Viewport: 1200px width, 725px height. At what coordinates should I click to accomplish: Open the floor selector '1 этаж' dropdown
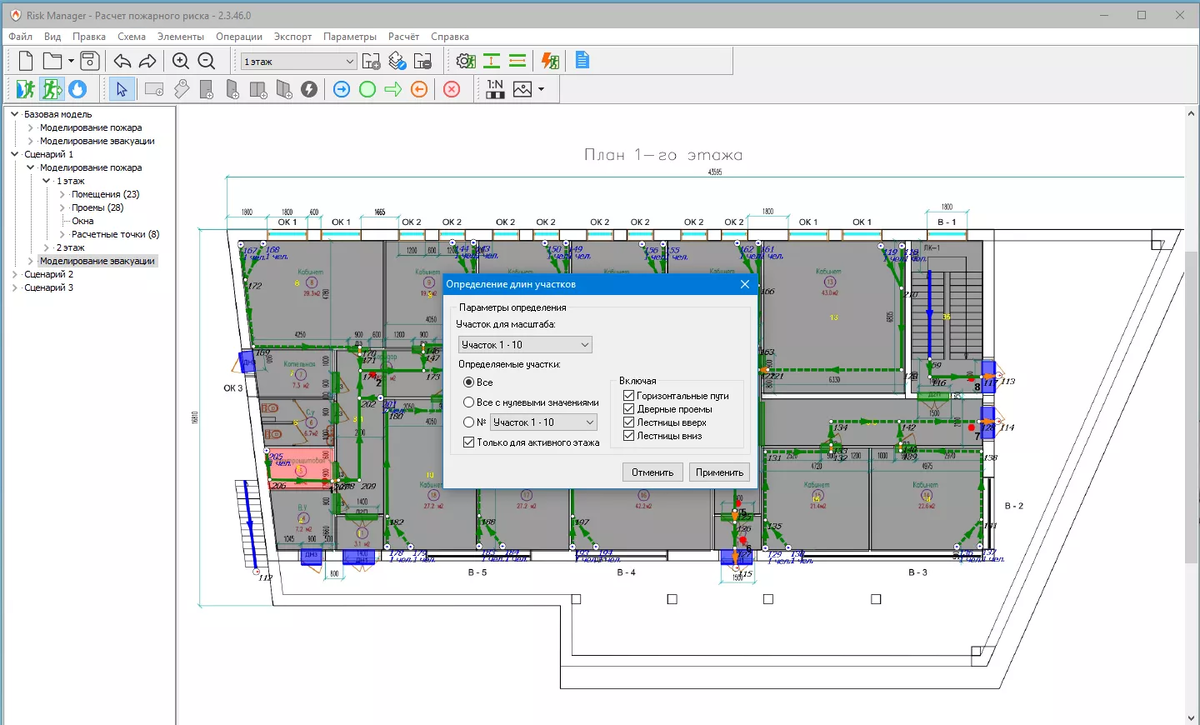(298, 61)
